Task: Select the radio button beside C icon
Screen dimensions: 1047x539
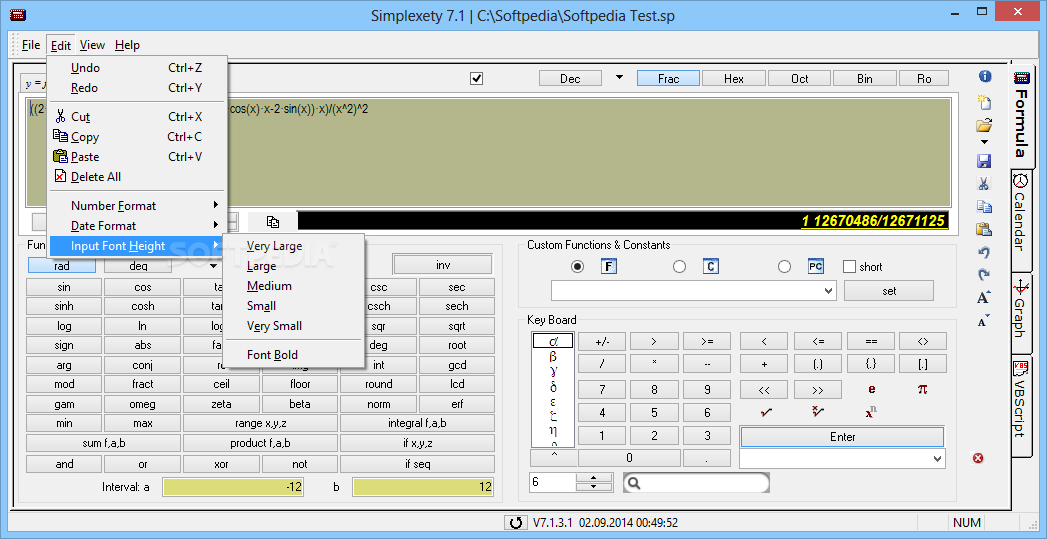Action: [x=680, y=266]
